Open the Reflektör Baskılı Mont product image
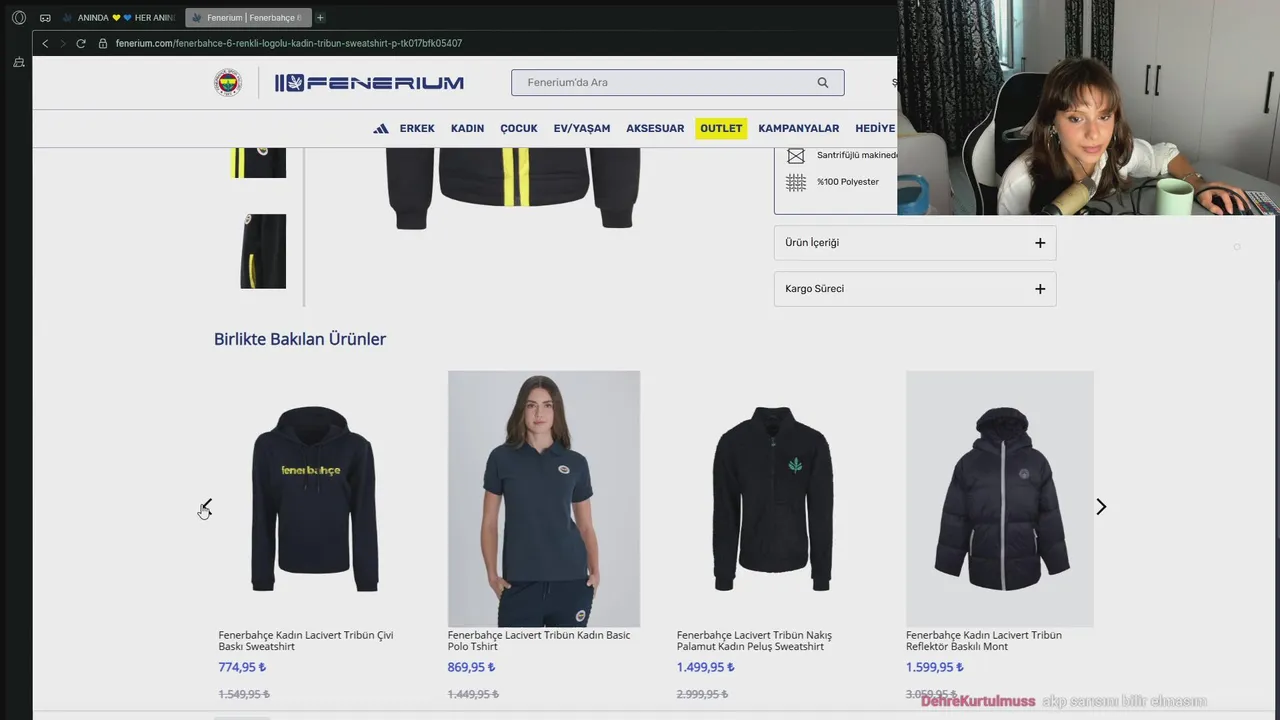 [1000, 499]
